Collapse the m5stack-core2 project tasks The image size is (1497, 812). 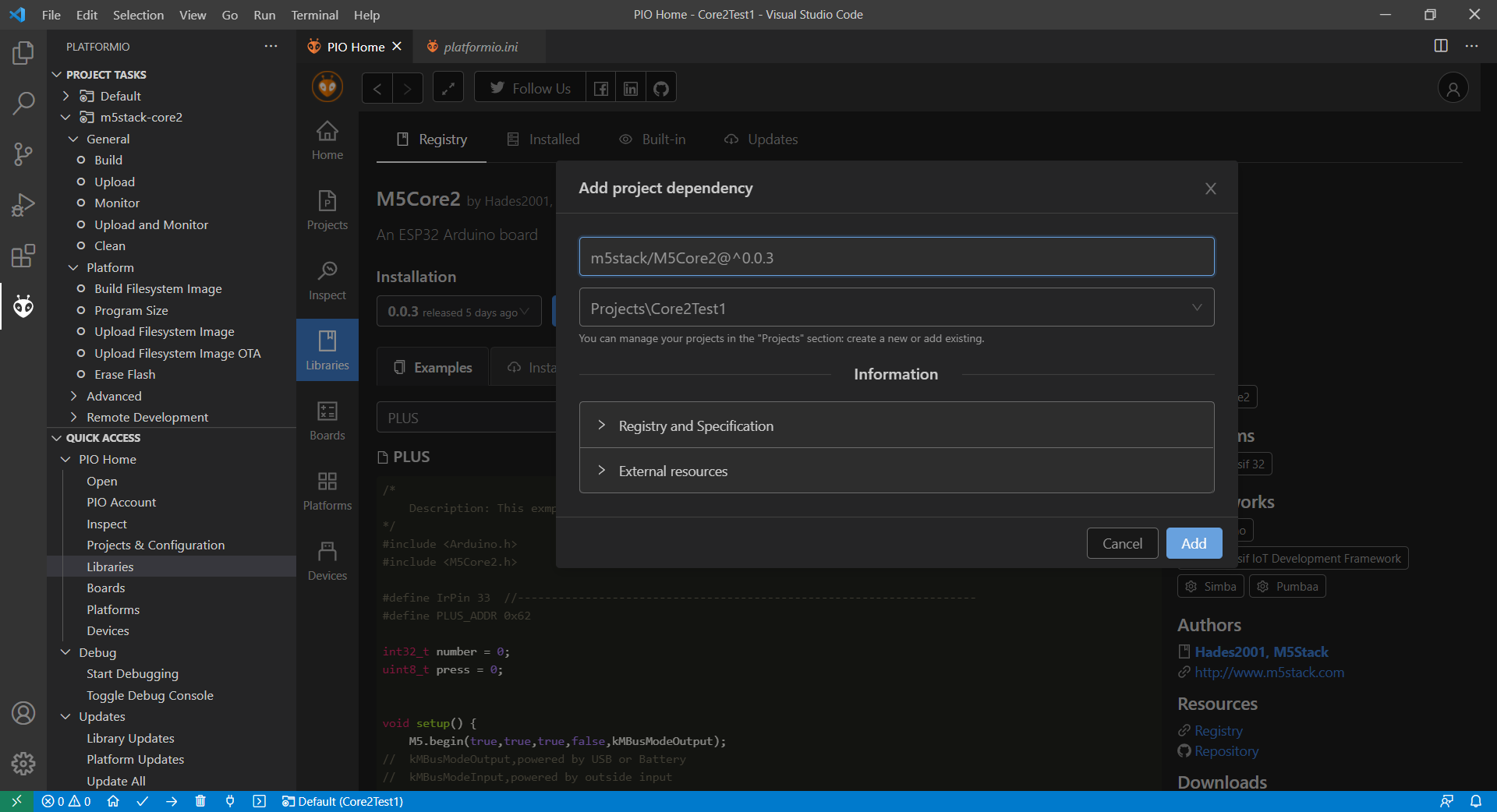click(65, 117)
